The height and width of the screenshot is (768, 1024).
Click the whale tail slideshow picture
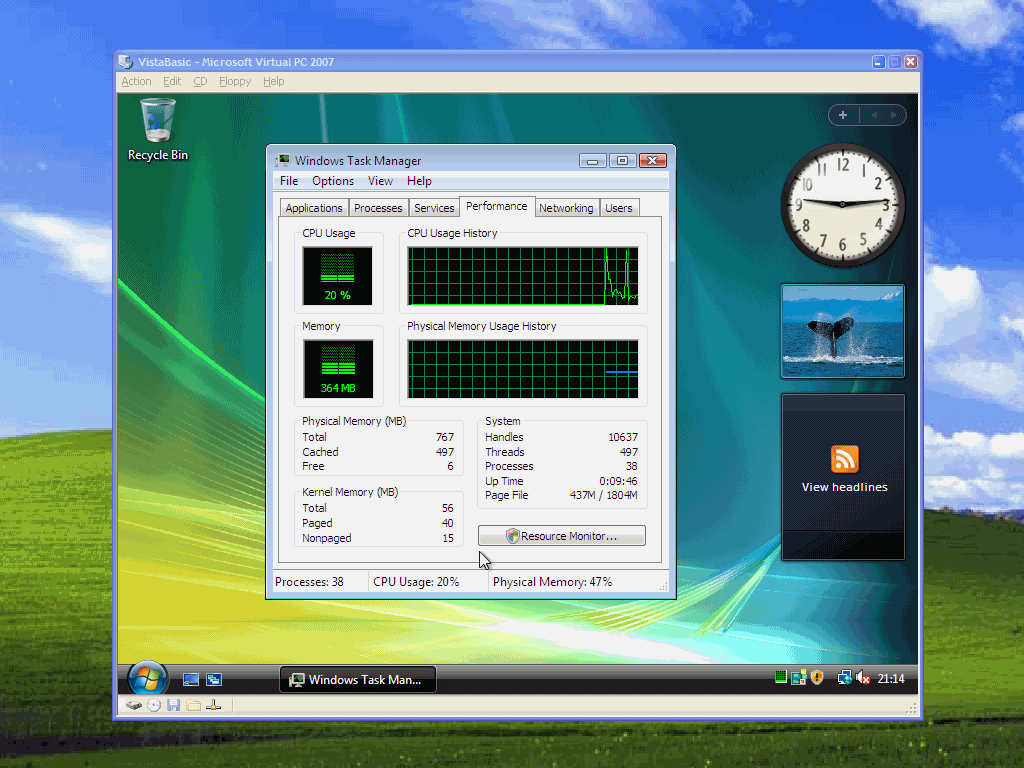(843, 332)
